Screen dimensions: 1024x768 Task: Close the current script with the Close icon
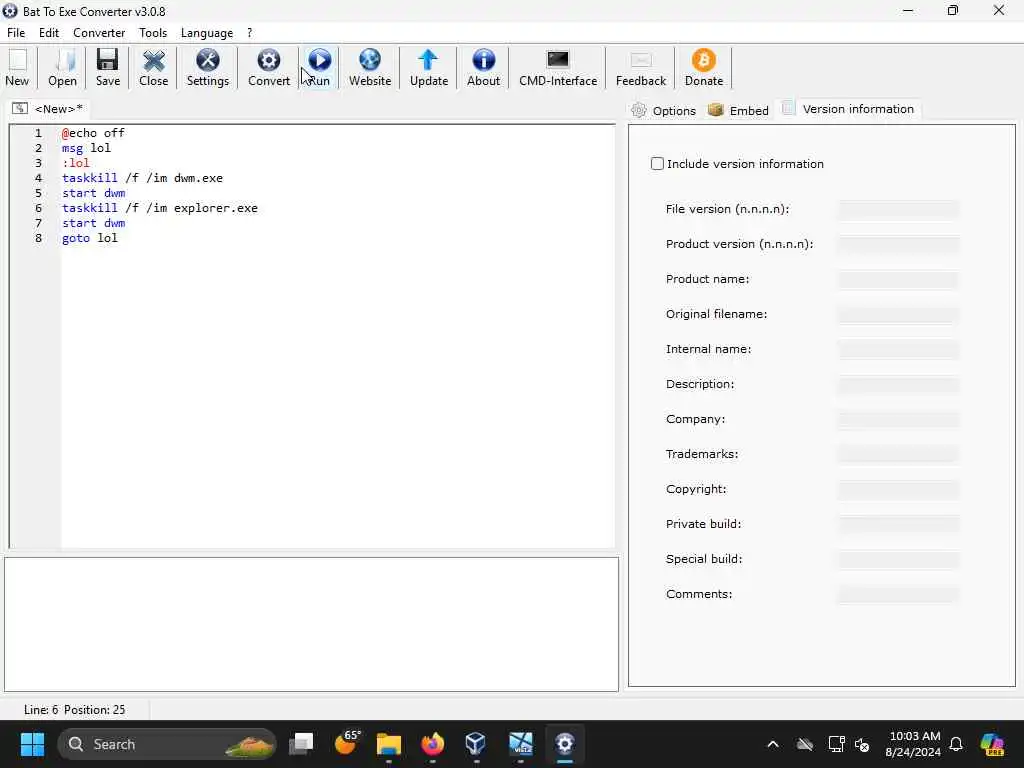tap(153, 67)
